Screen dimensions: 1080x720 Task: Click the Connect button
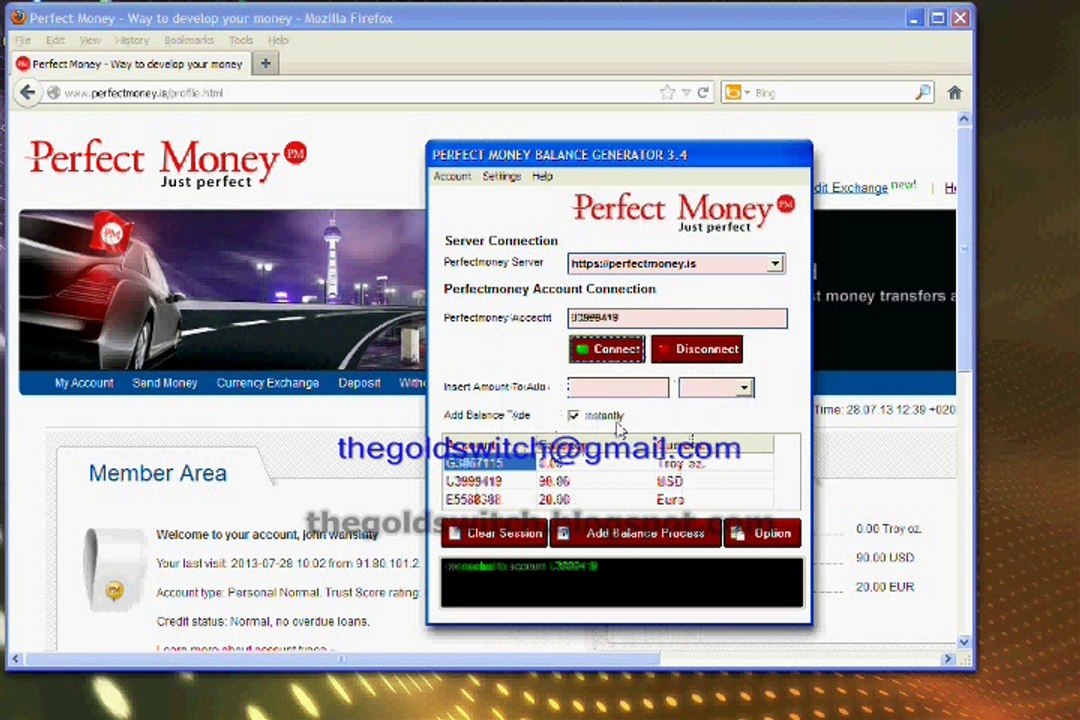607,349
